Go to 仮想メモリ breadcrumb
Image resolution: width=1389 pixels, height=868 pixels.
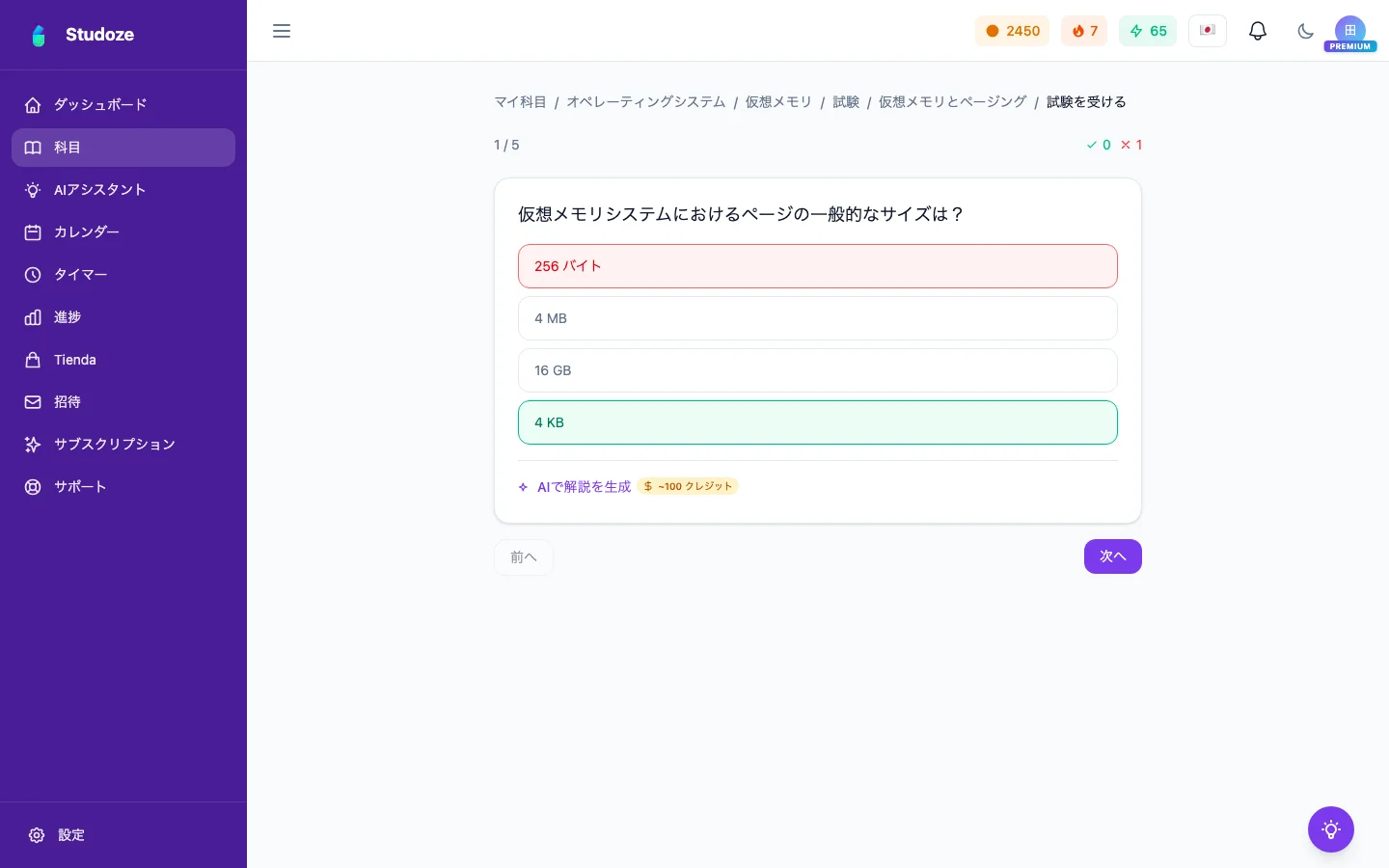click(x=778, y=102)
